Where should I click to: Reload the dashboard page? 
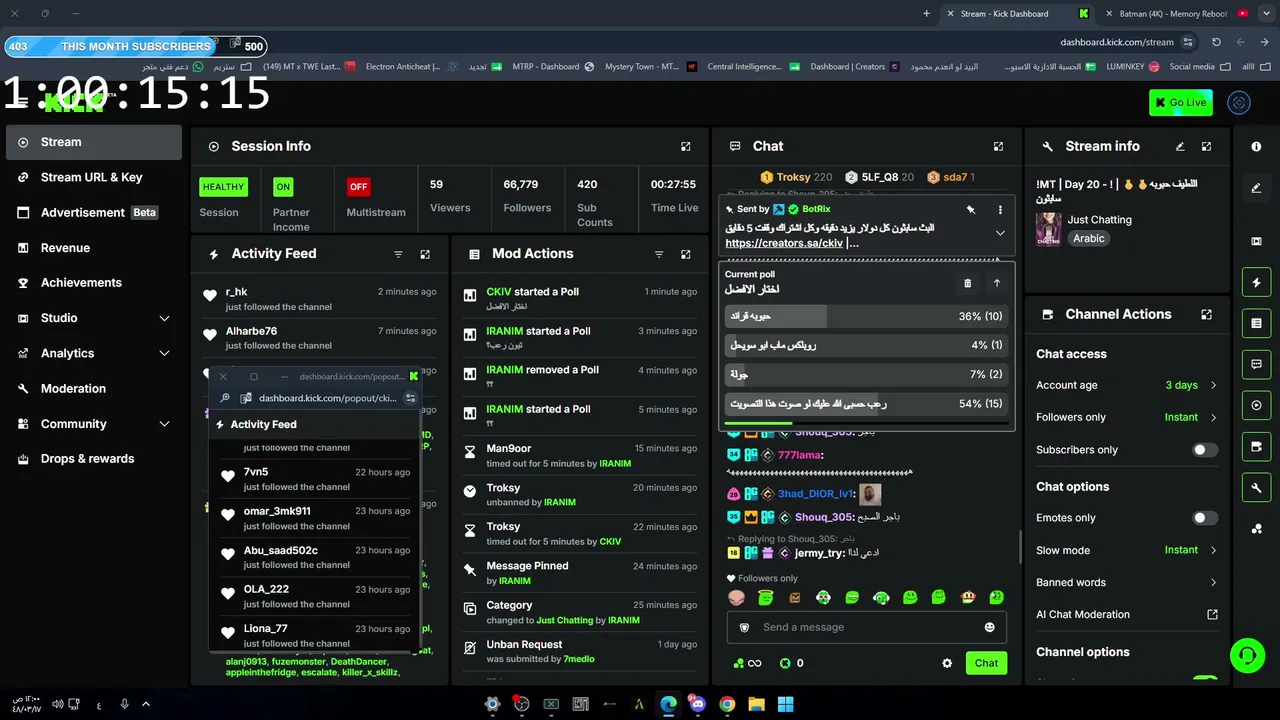[x=1216, y=42]
